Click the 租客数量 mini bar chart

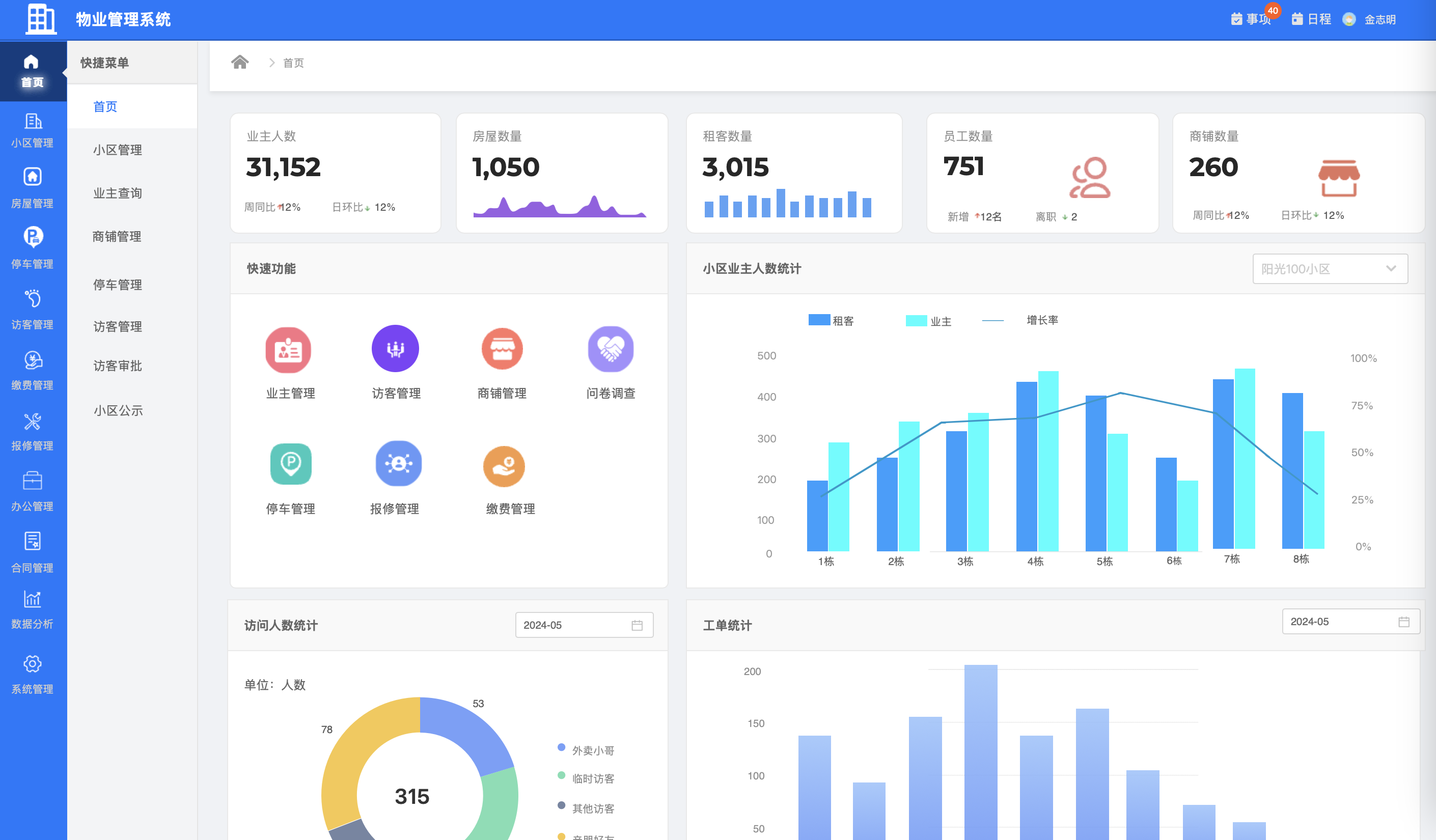pyautogui.click(x=788, y=203)
